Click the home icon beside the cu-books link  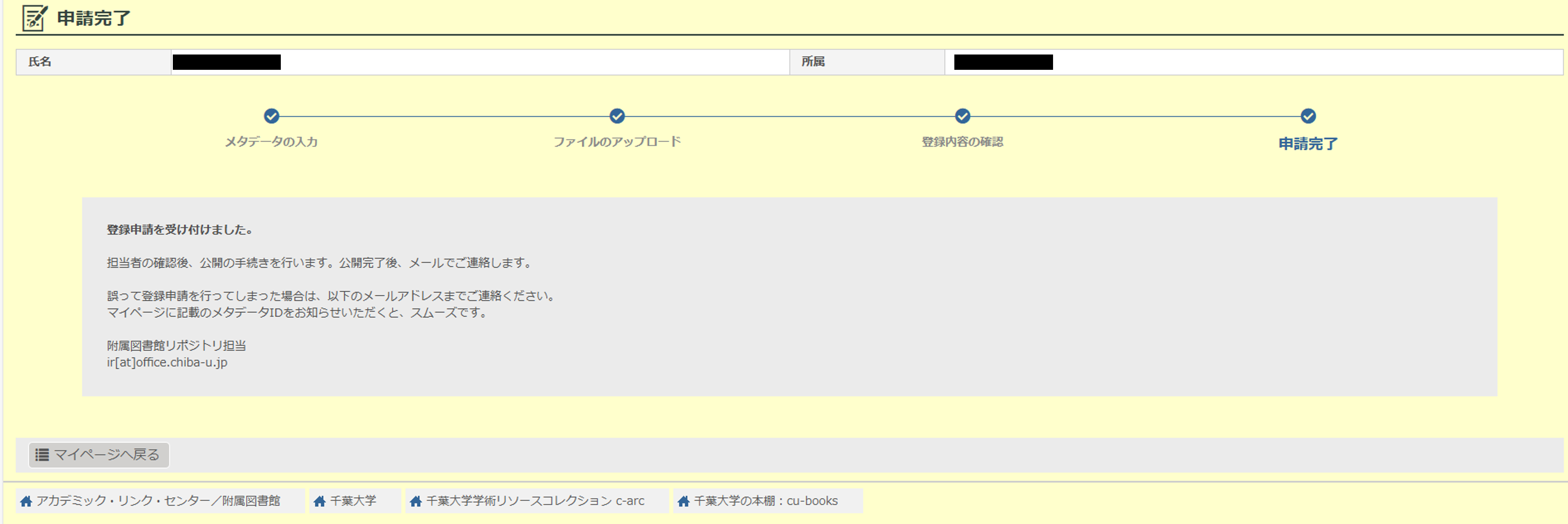coord(683,501)
